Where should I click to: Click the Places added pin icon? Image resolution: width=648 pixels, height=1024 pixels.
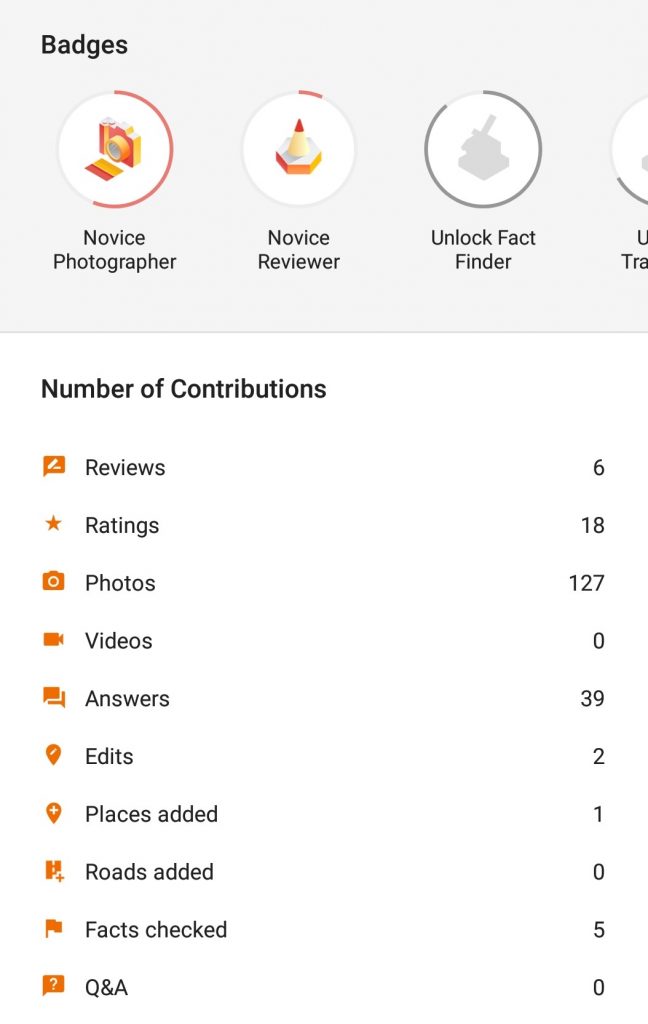[x=54, y=813]
